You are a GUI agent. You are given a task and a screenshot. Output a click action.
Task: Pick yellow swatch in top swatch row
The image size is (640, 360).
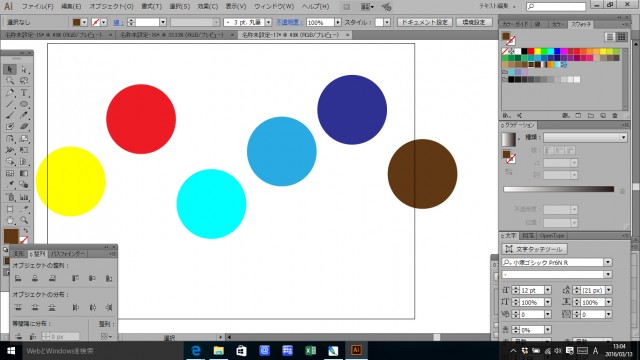[x=537, y=51]
